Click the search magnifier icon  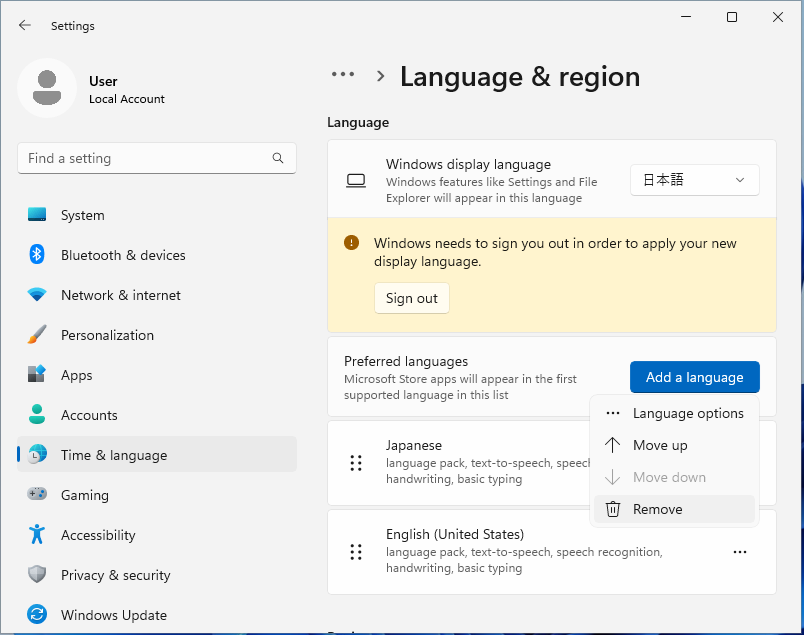pyautogui.click(x=278, y=158)
